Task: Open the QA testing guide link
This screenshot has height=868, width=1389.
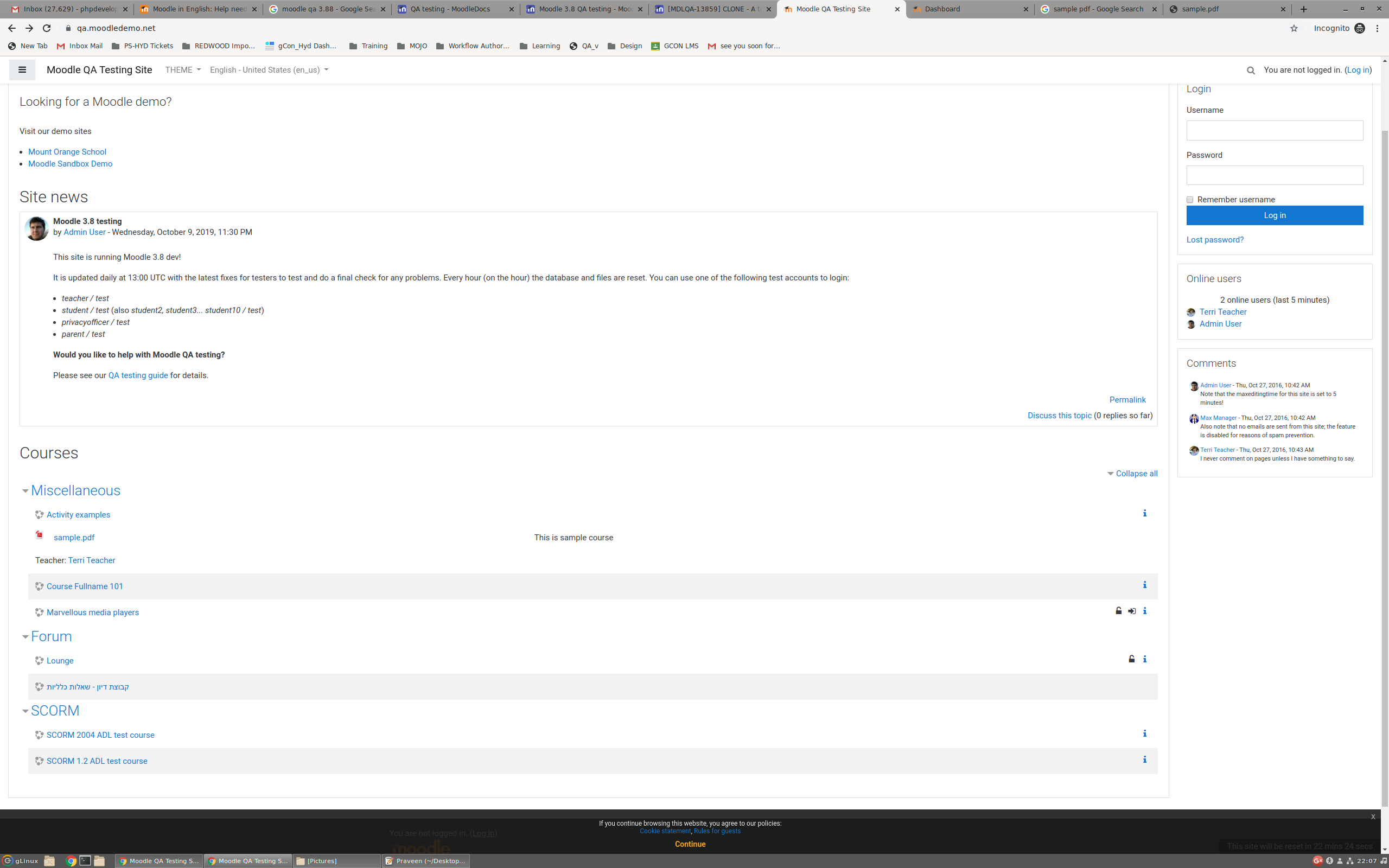Action: pyautogui.click(x=138, y=375)
